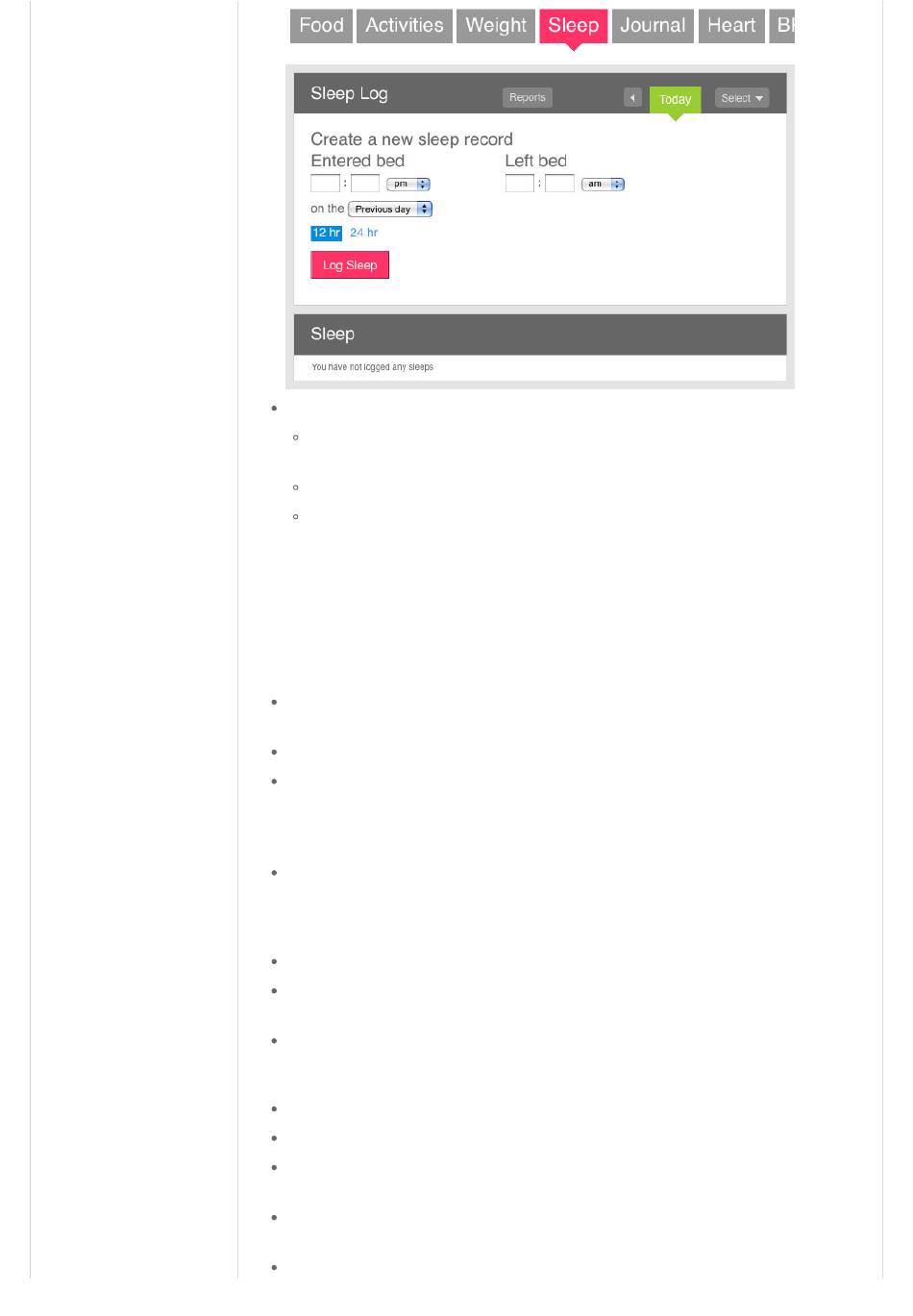
Task: Select the Sleep tab
Action: pos(573,26)
